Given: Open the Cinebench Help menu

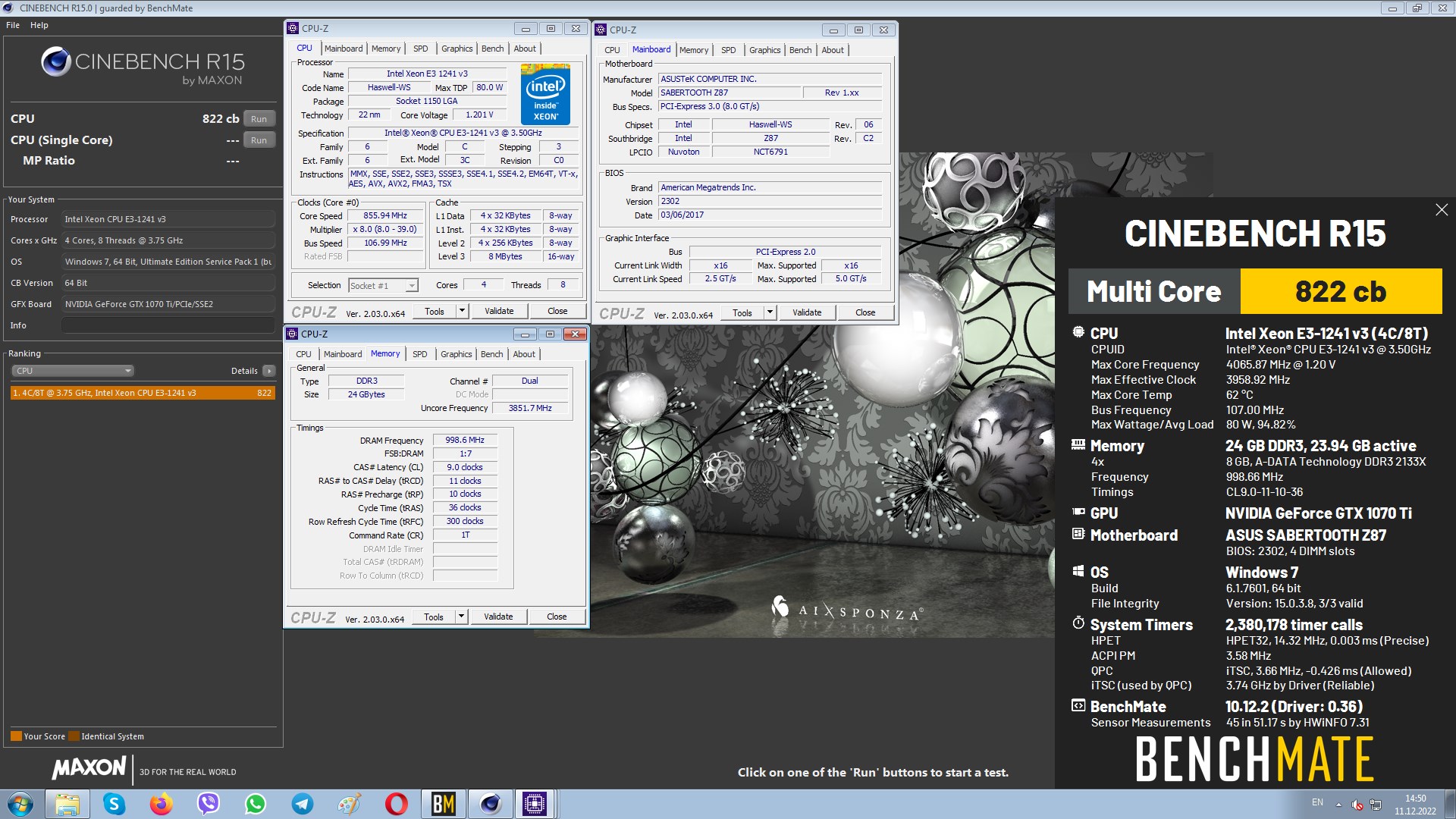Looking at the screenshot, I should tap(39, 25).
